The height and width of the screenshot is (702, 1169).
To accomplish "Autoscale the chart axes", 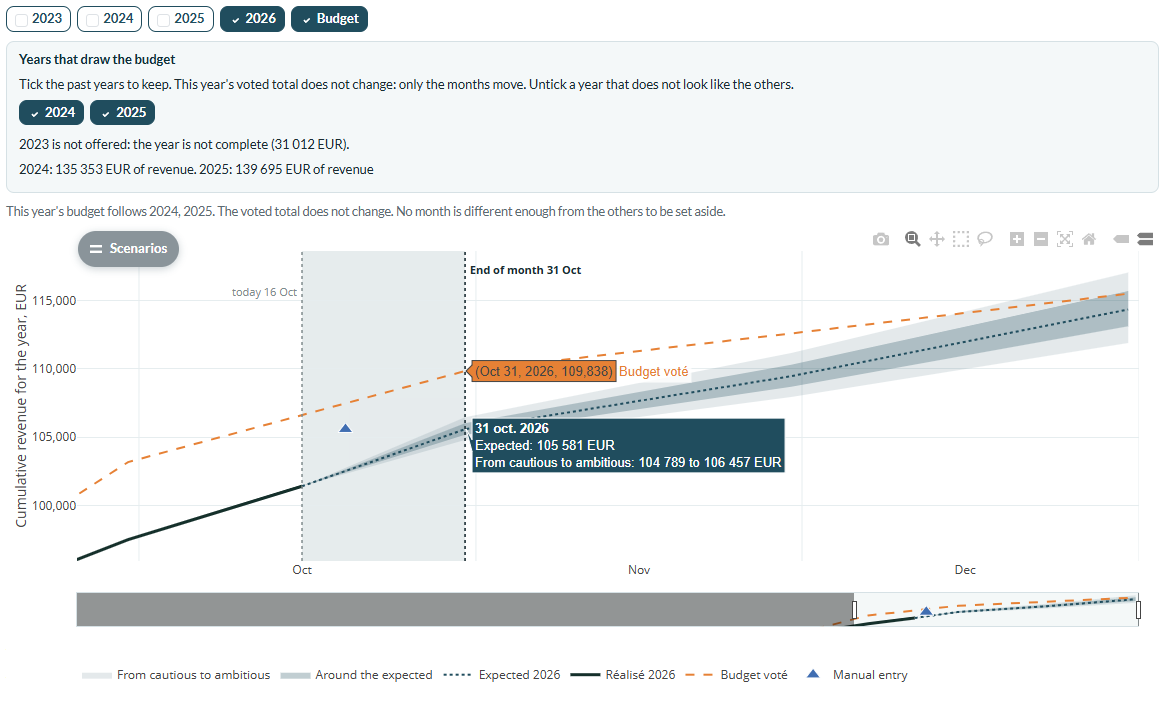I will [x=1065, y=239].
